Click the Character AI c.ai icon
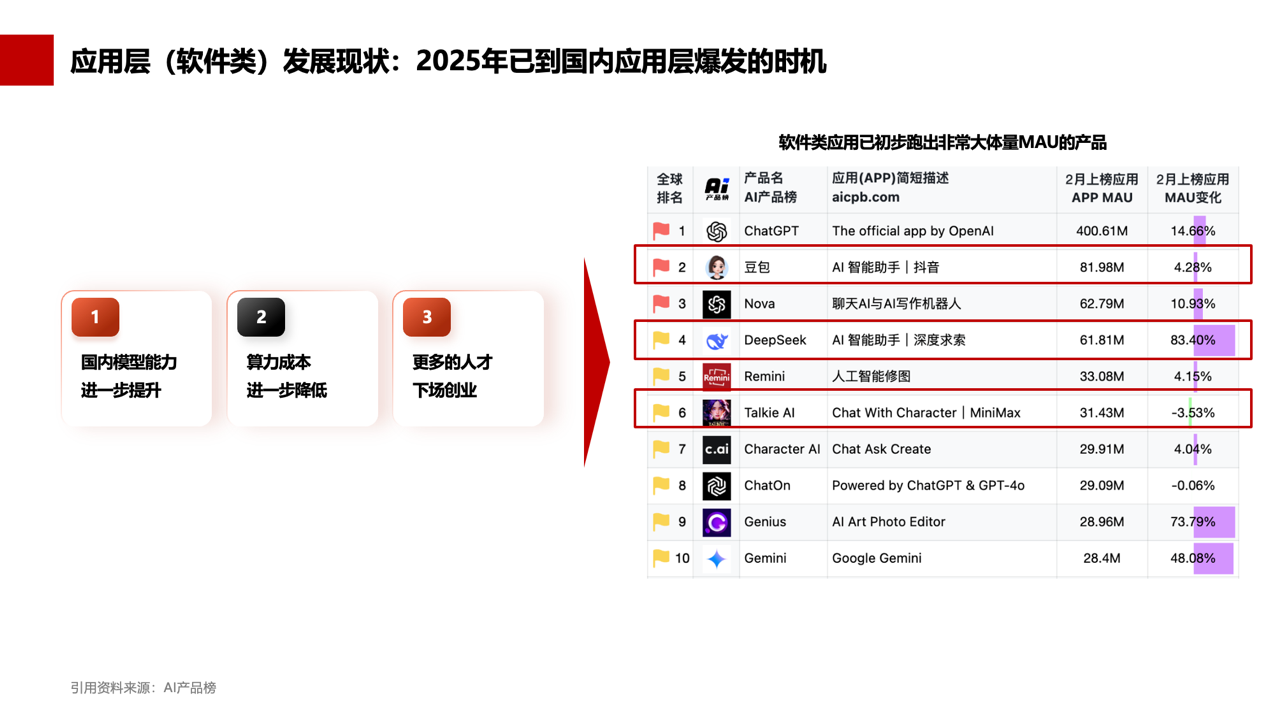1270x714 pixels. [716, 450]
